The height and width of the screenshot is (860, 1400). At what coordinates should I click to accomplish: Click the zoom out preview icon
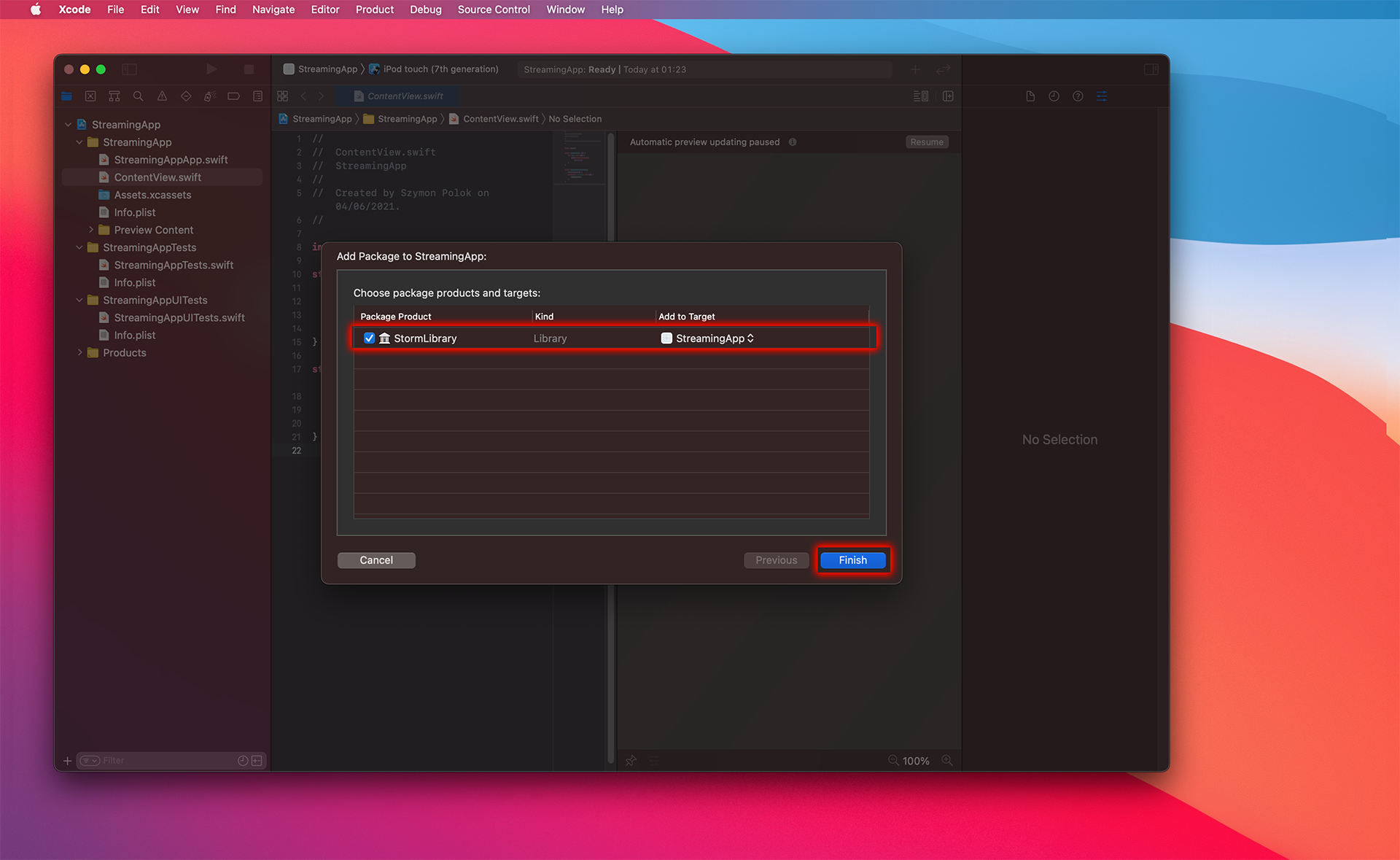point(893,760)
